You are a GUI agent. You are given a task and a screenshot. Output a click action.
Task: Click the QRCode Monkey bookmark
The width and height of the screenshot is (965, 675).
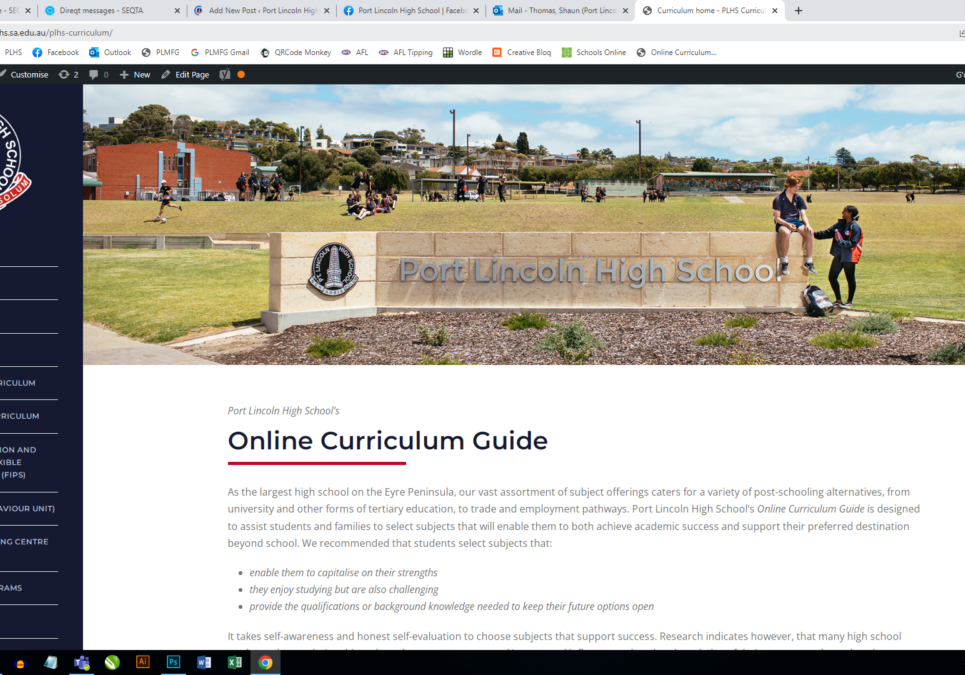[x=295, y=52]
